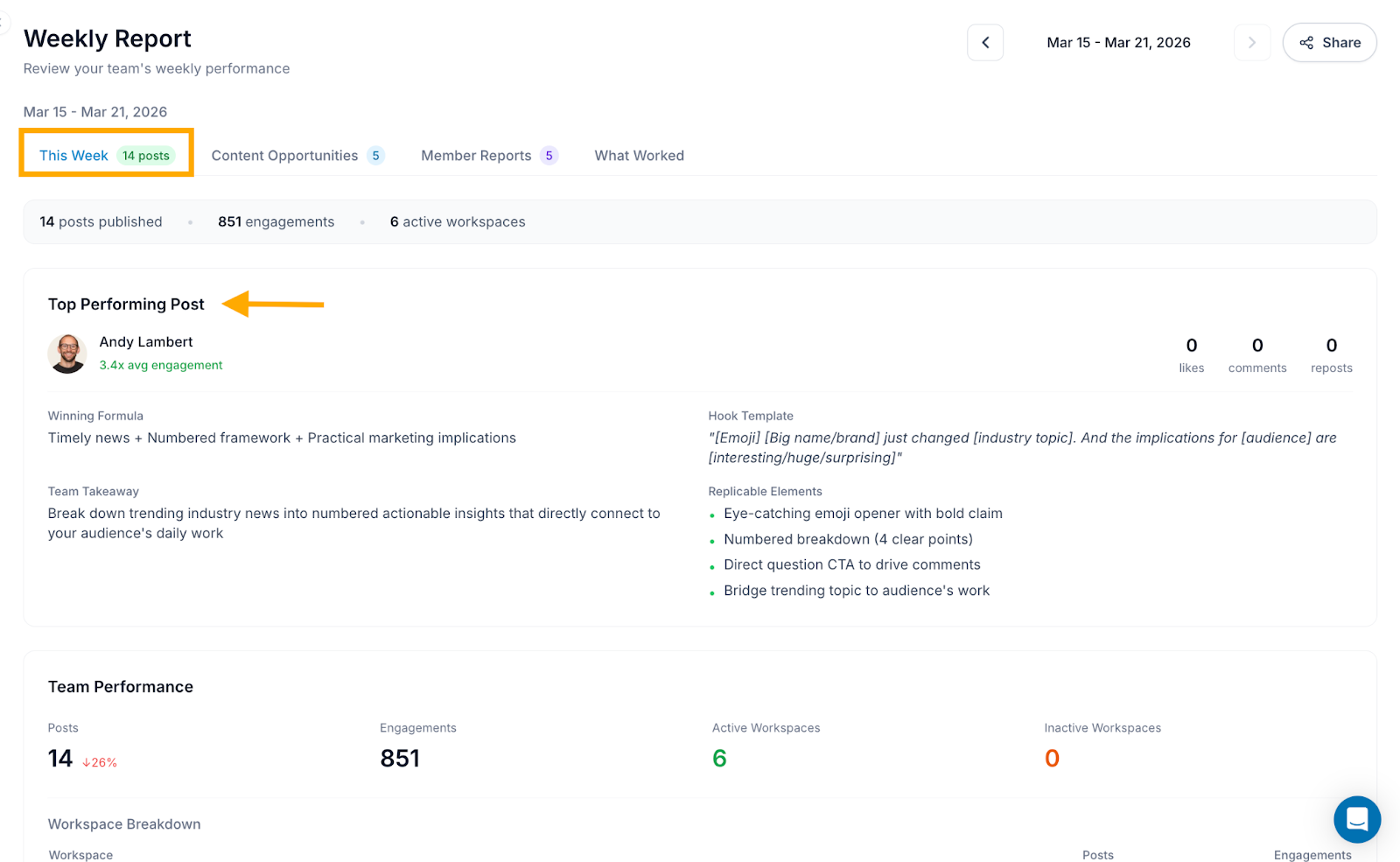
Task: Click the Hook Template label
Action: click(x=751, y=416)
